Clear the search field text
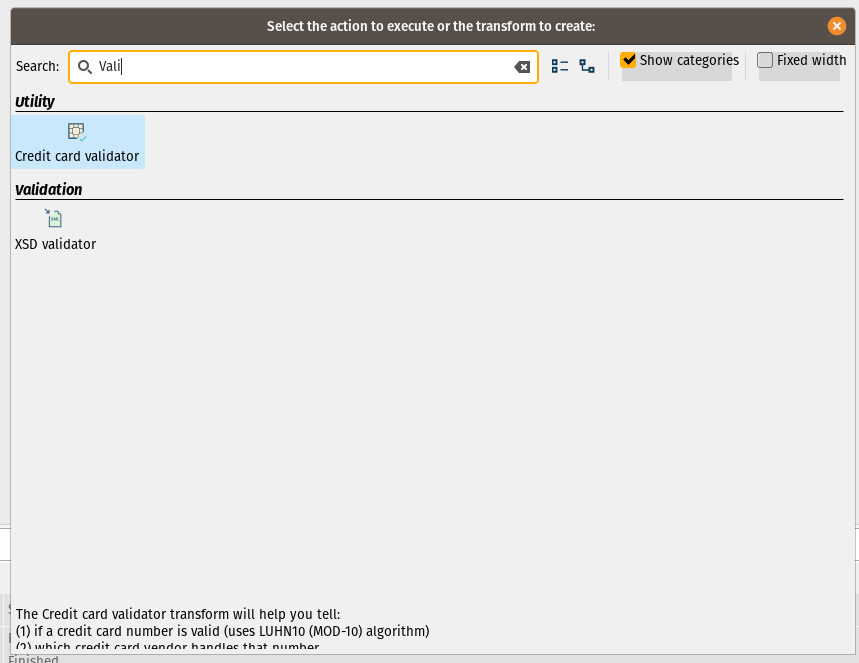The width and height of the screenshot is (859, 663). [x=522, y=67]
